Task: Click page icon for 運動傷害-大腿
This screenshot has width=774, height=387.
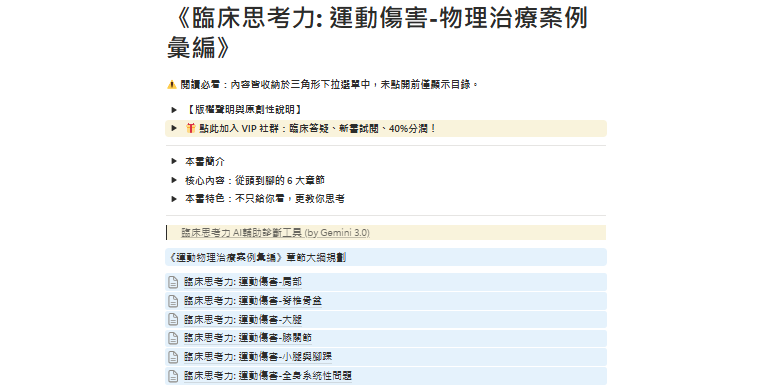Action: 173,320
